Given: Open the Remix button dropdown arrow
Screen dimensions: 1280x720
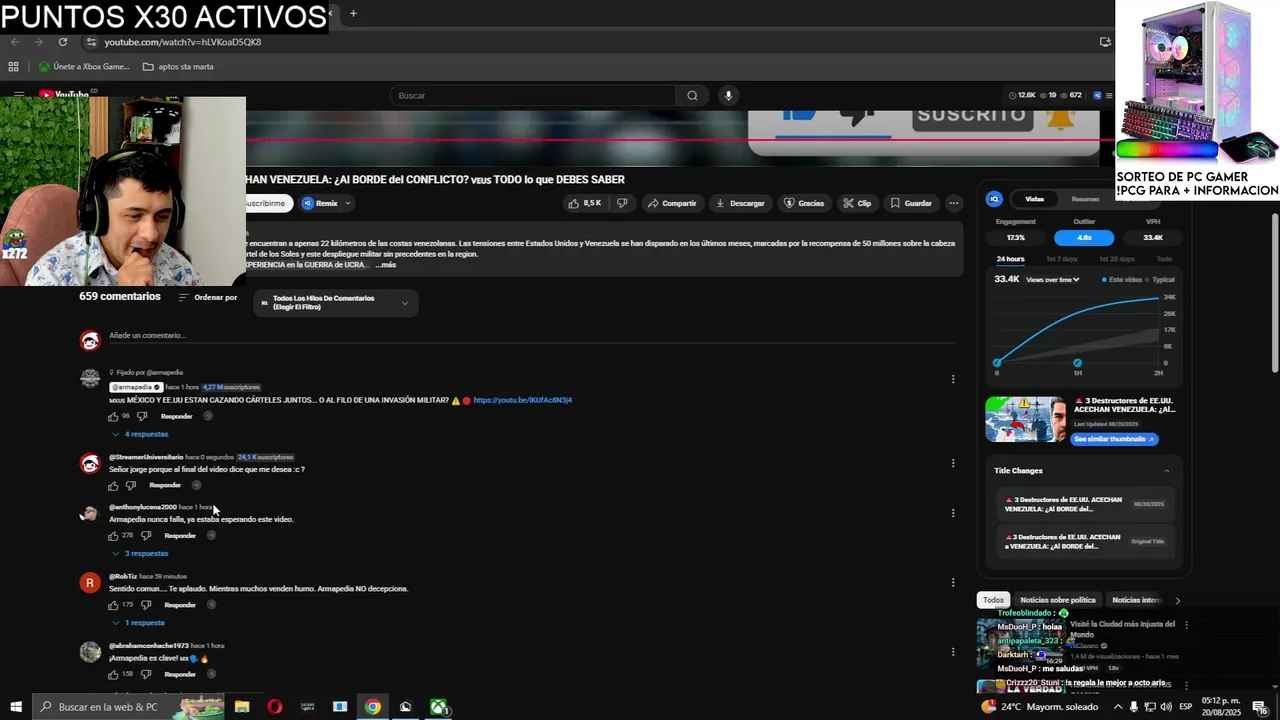Looking at the screenshot, I should click(348, 203).
